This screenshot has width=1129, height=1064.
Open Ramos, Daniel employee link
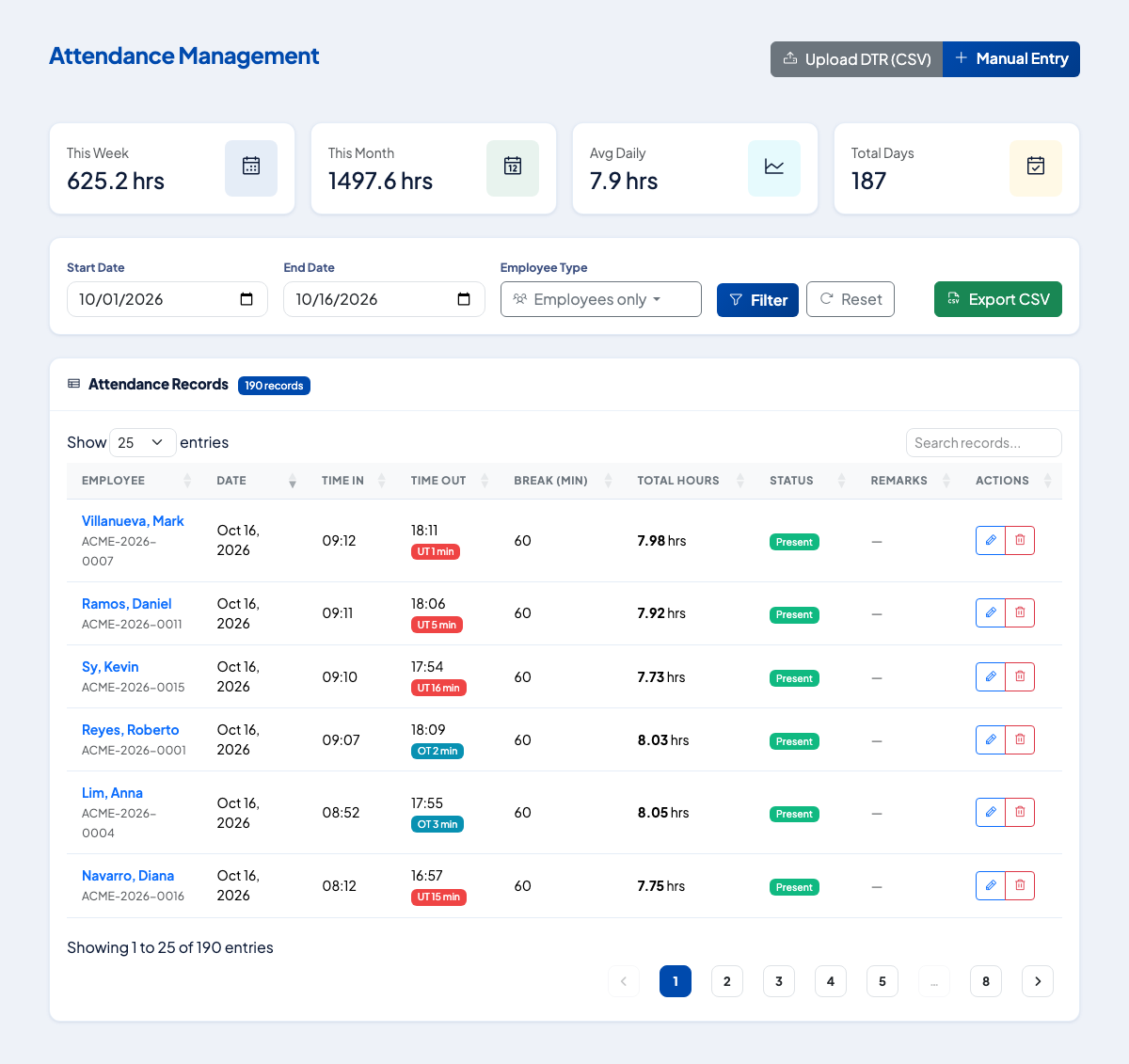(x=127, y=604)
